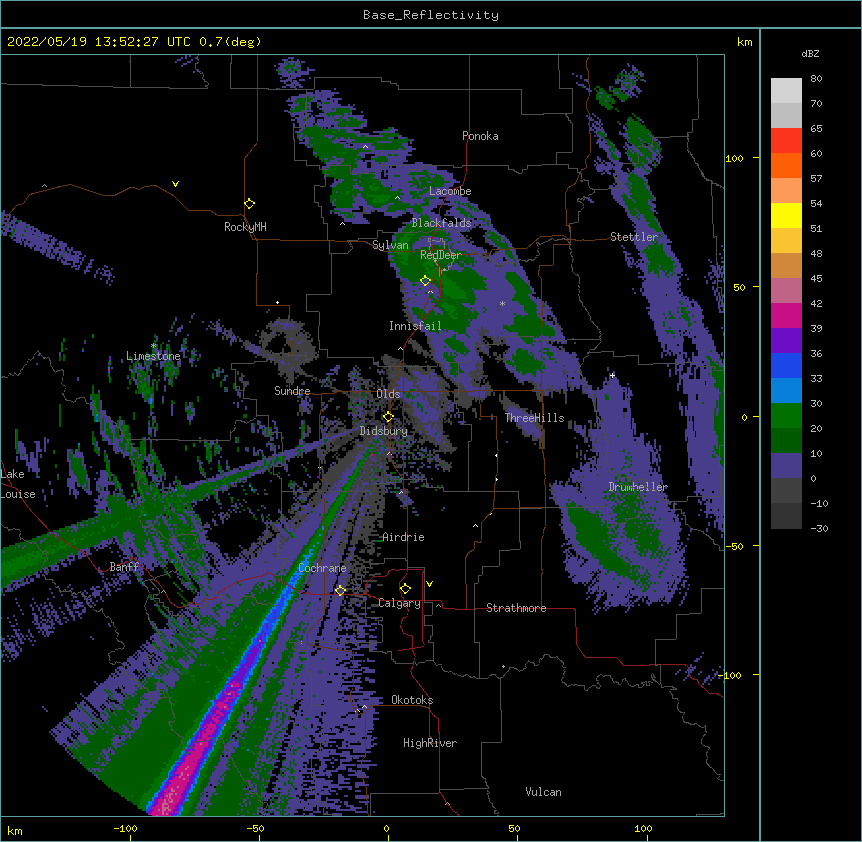Select the Blackfalds label on the map
Screen dimensions: 862x842
click(x=441, y=223)
